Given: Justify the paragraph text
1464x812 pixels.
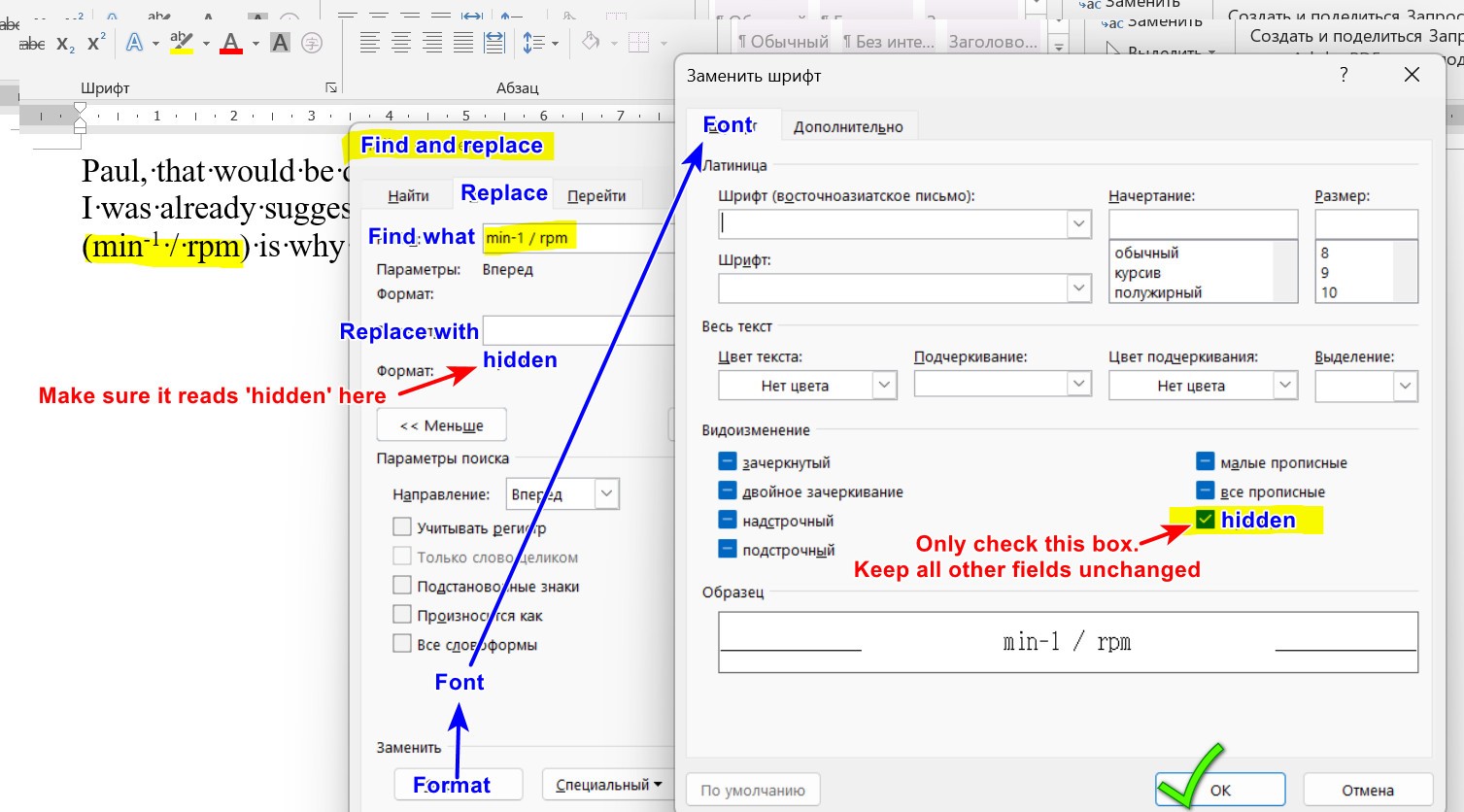Looking at the screenshot, I should point(463,43).
